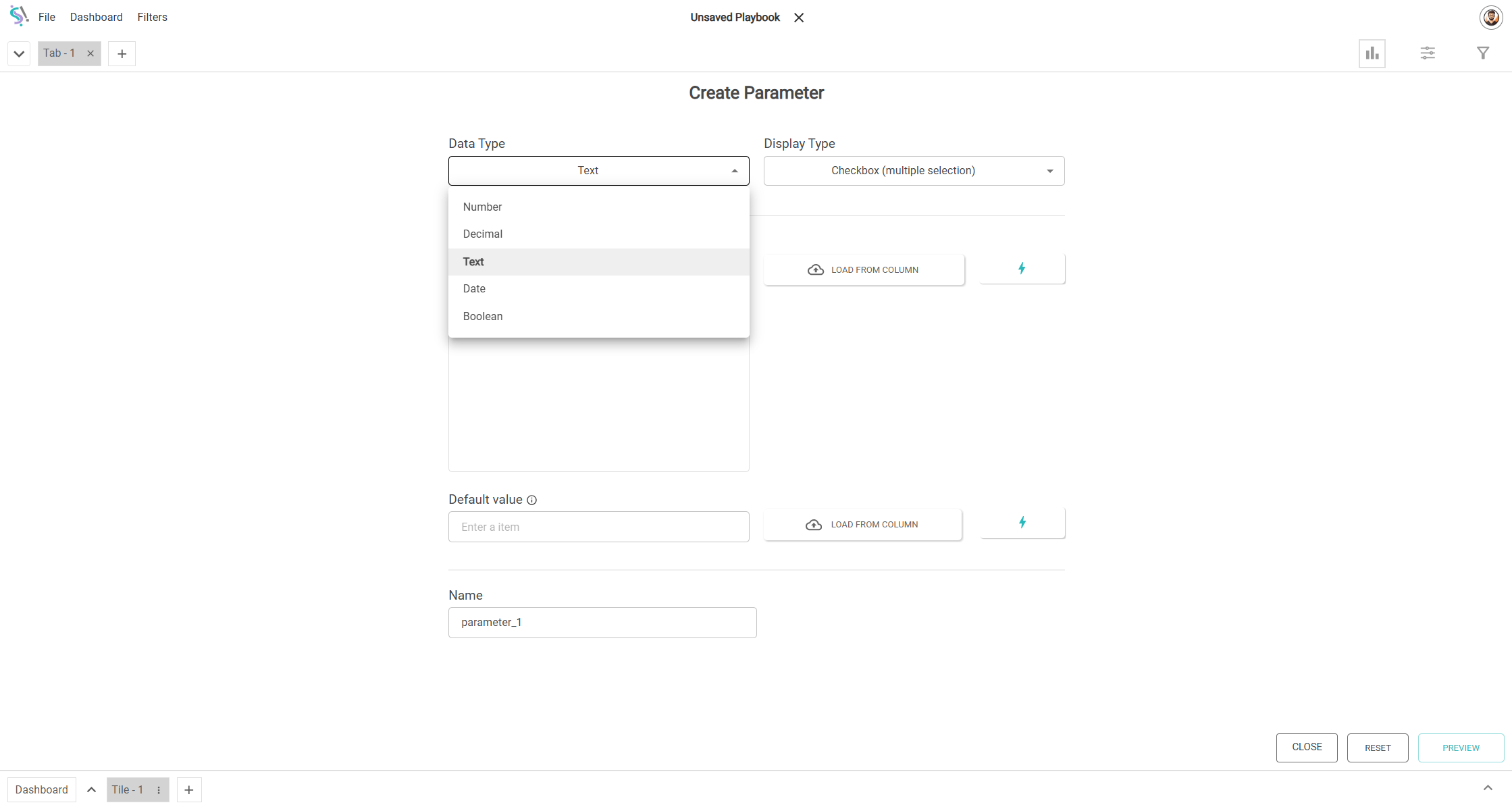
Task: Click the funnel filter icon
Action: point(1482,53)
